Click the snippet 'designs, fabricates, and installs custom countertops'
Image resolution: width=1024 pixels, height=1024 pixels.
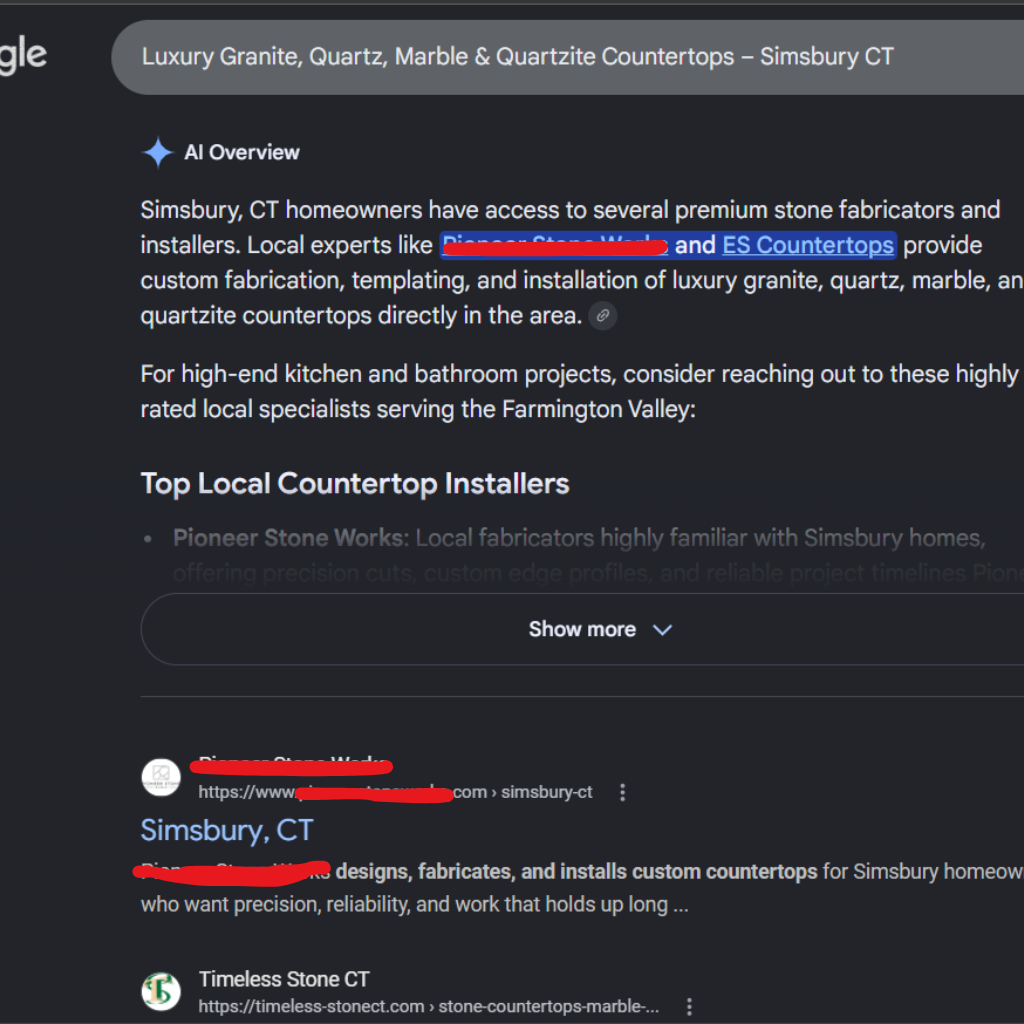576,871
